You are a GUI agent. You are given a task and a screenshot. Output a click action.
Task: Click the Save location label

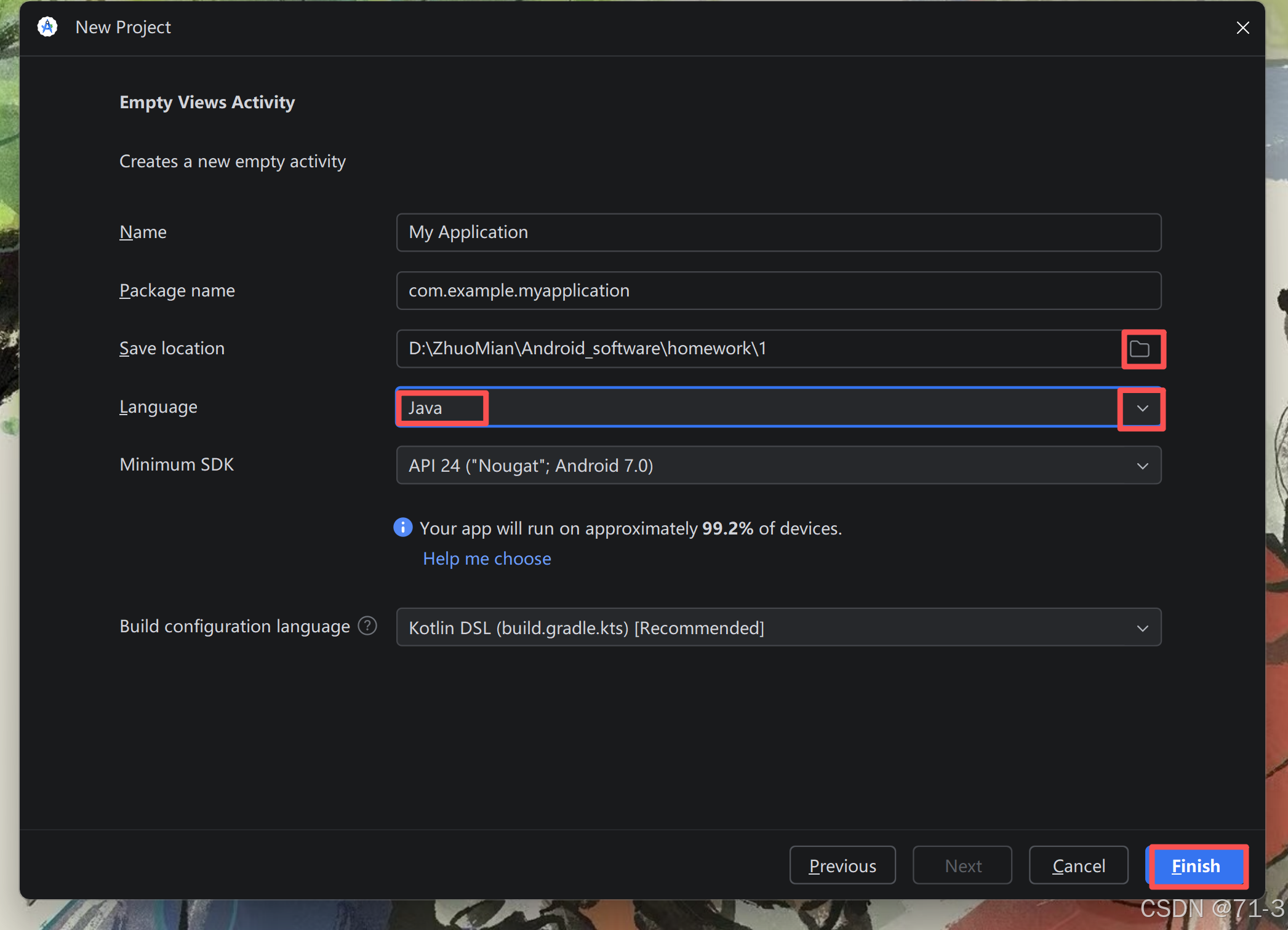pyautogui.click(x=172, y=348)
